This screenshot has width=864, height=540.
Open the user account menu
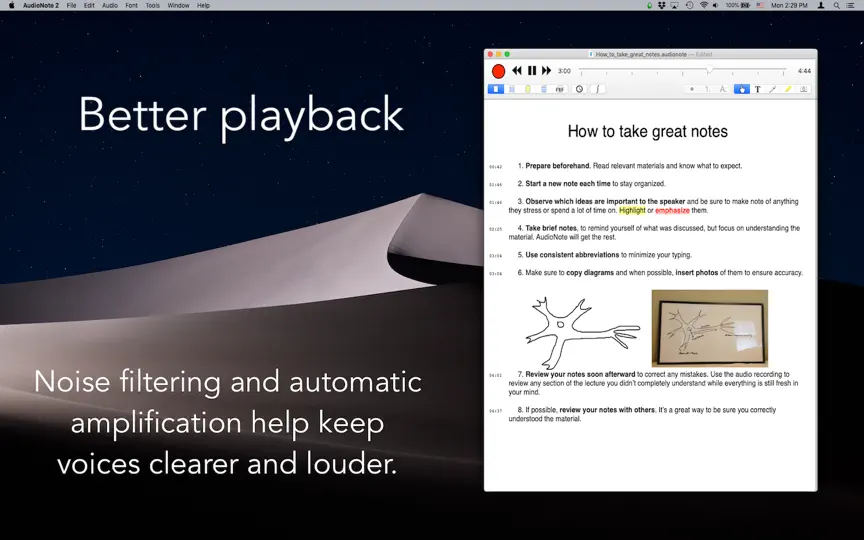point(821,6)
